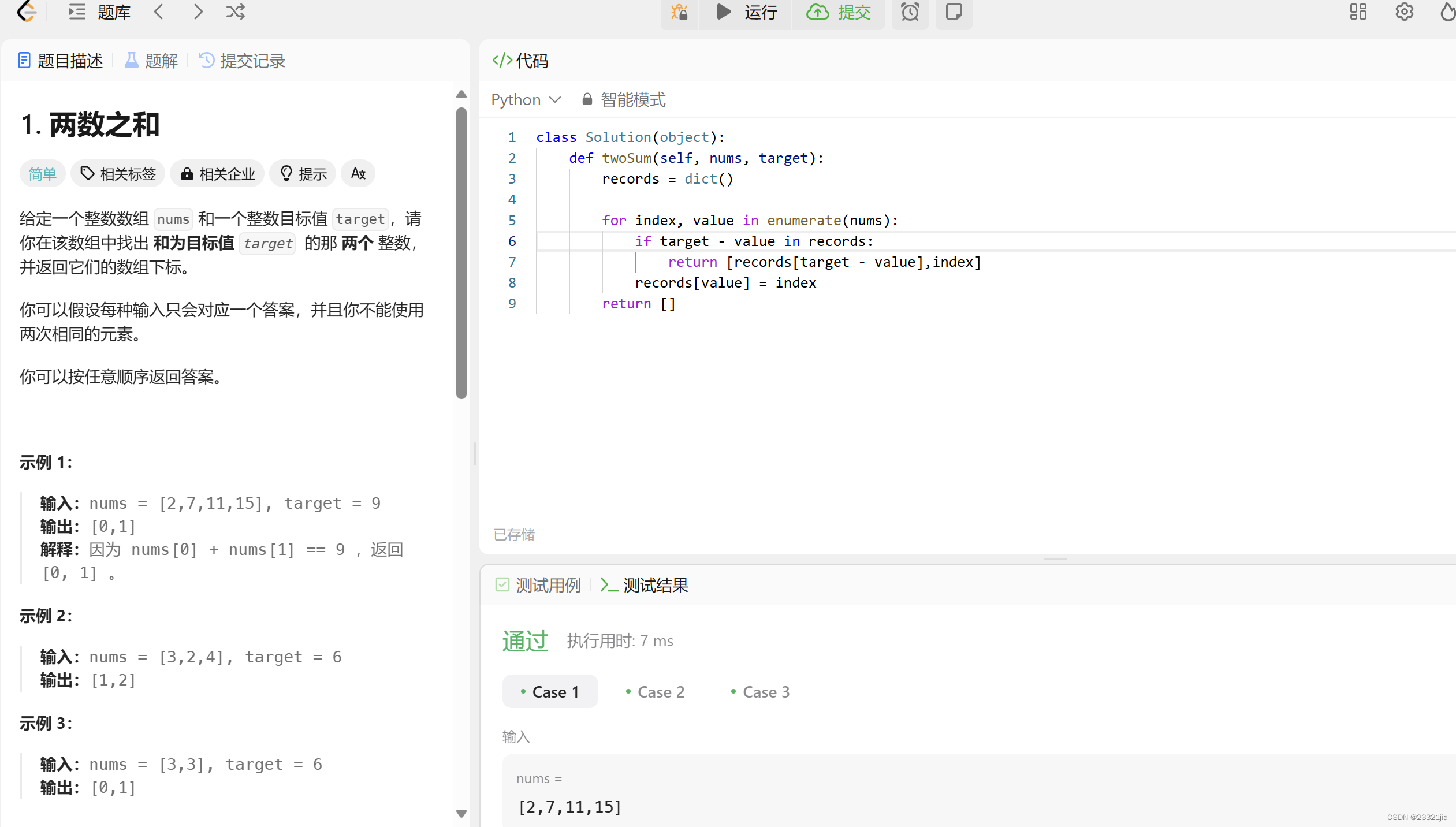Click the 代码 code panel tab

click(x=520, y=61)
